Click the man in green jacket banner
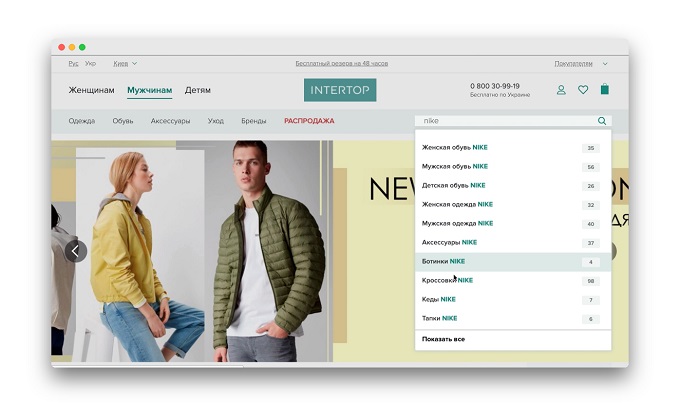The width and height of the screenshot is (680, 406). [x=269, y=251]
